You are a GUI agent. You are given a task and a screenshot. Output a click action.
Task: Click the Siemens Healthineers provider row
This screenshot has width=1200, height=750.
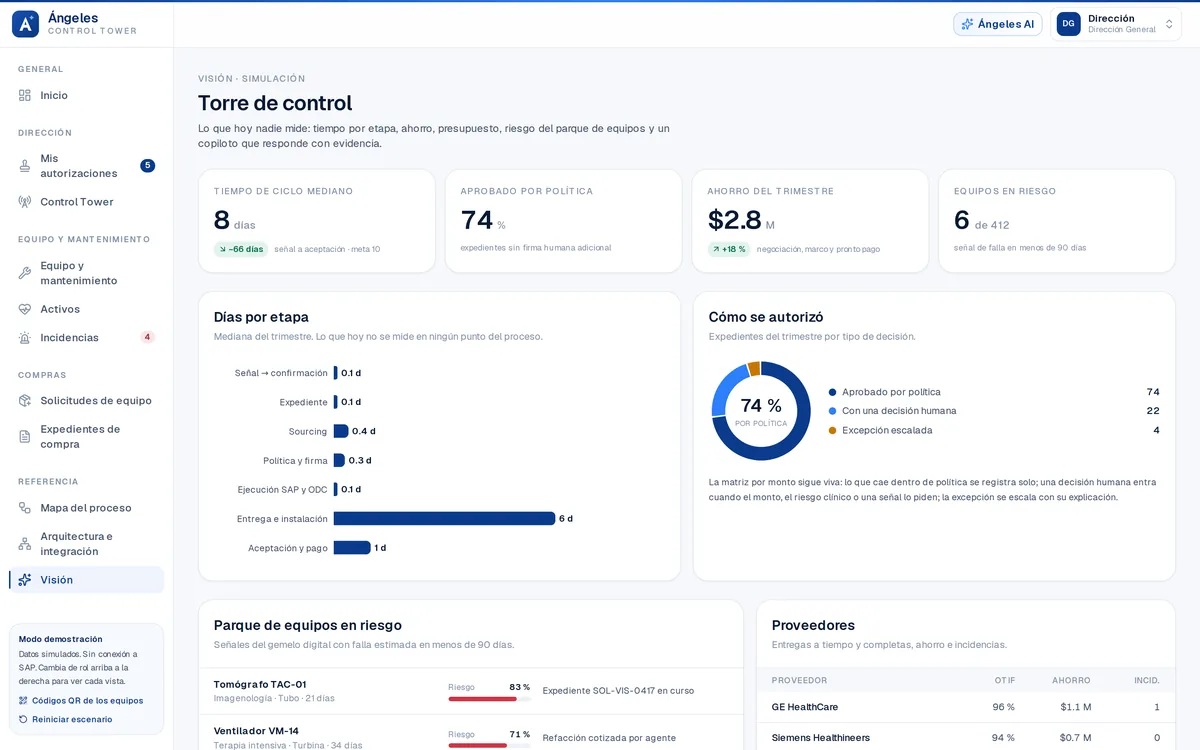pos(966,738)
